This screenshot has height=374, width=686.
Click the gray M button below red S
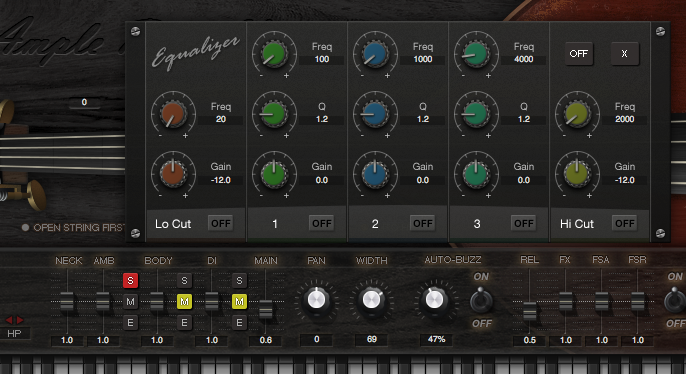[130, 301]
